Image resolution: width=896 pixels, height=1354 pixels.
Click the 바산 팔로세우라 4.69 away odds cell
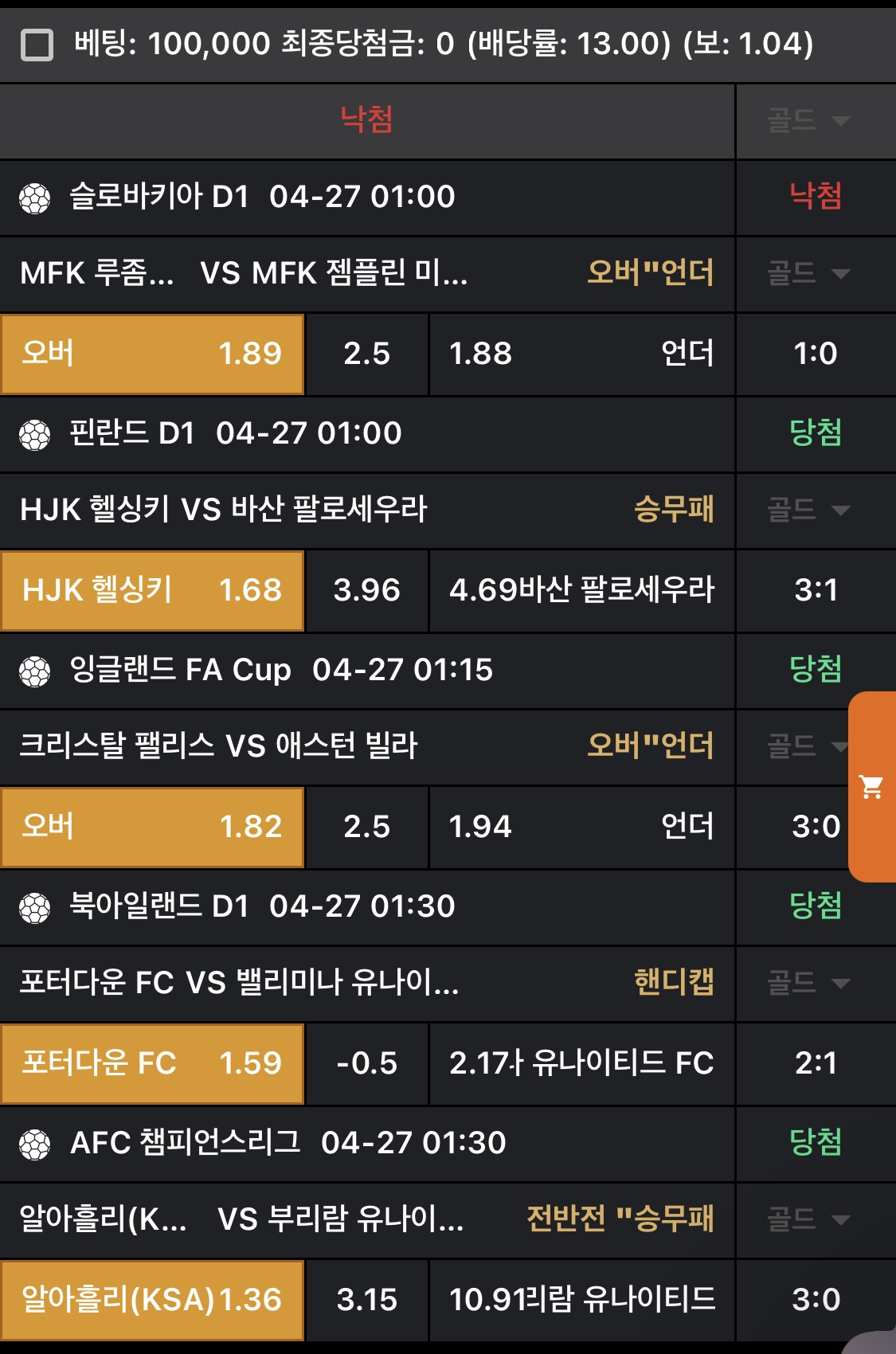pos(581,590)
